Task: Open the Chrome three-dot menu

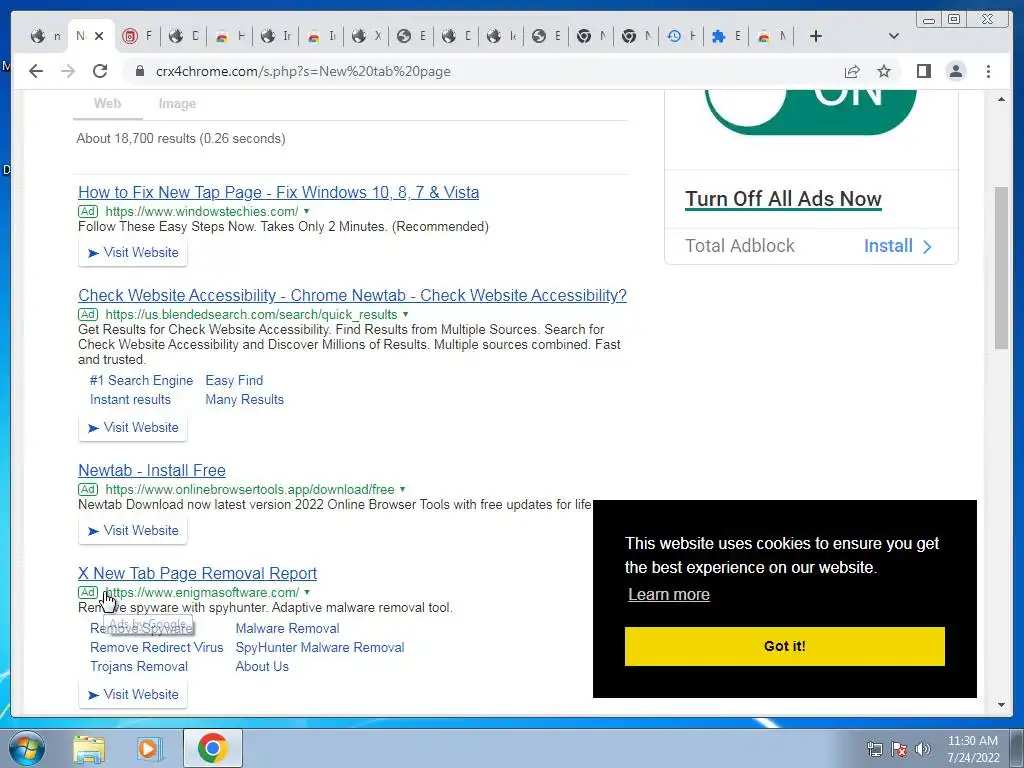Action: point(988,71)
